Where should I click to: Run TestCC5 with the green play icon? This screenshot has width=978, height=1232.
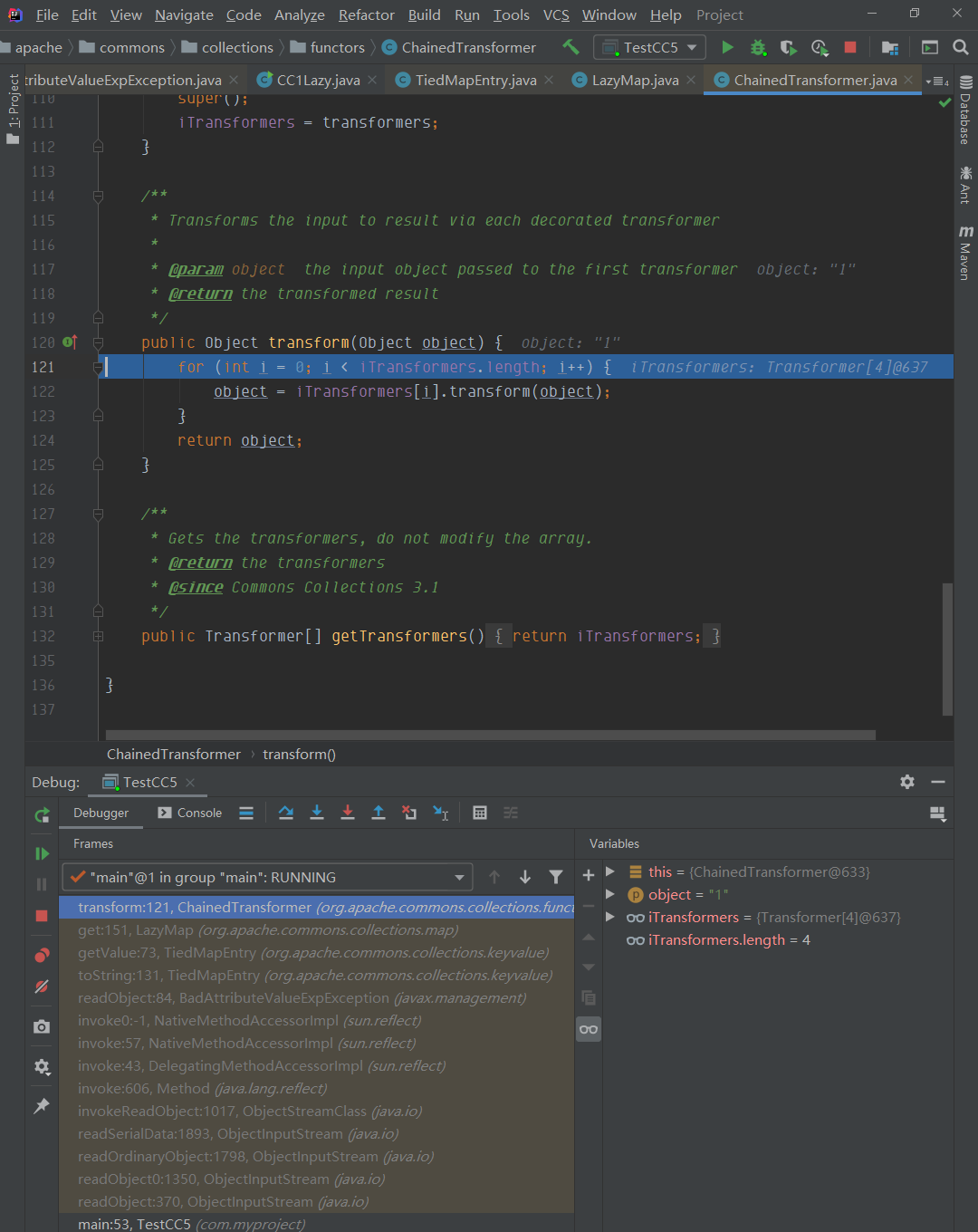click(727, 47)
